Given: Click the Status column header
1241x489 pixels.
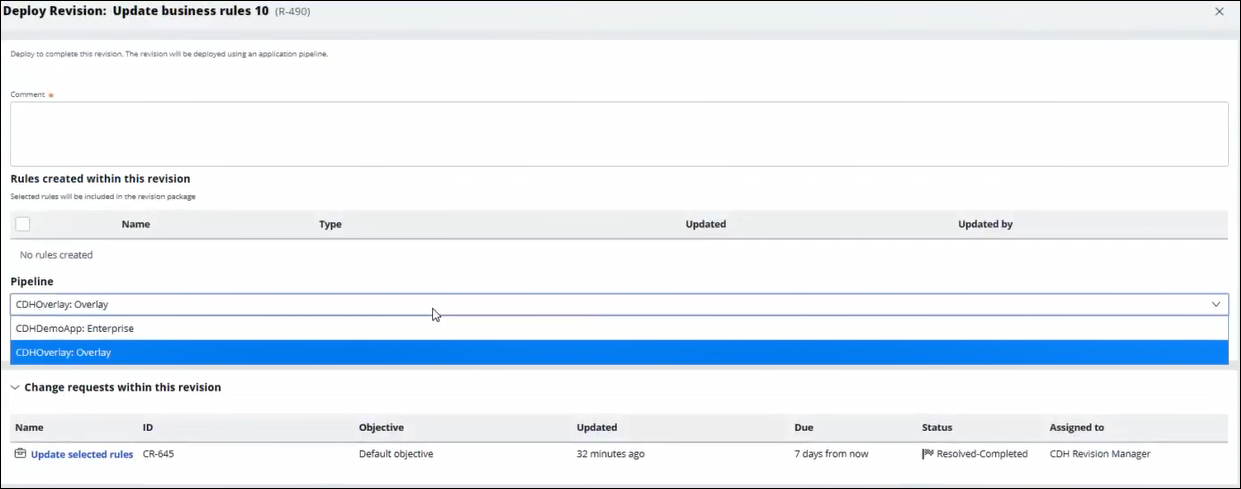Looking at the screenshot, I should [x=937, y=427].
